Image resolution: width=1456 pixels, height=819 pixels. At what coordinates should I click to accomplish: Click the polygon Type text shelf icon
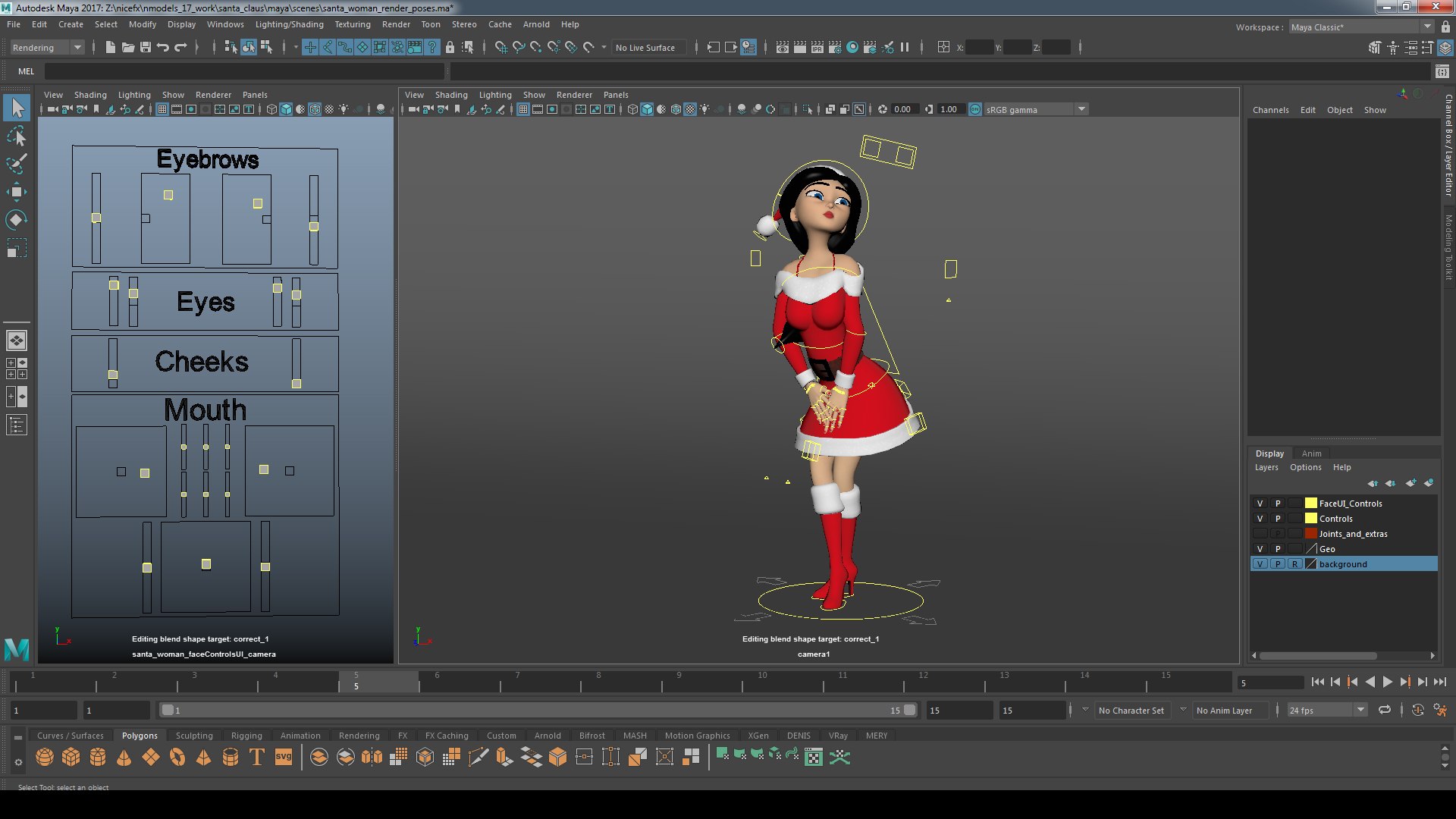(257, 757)
